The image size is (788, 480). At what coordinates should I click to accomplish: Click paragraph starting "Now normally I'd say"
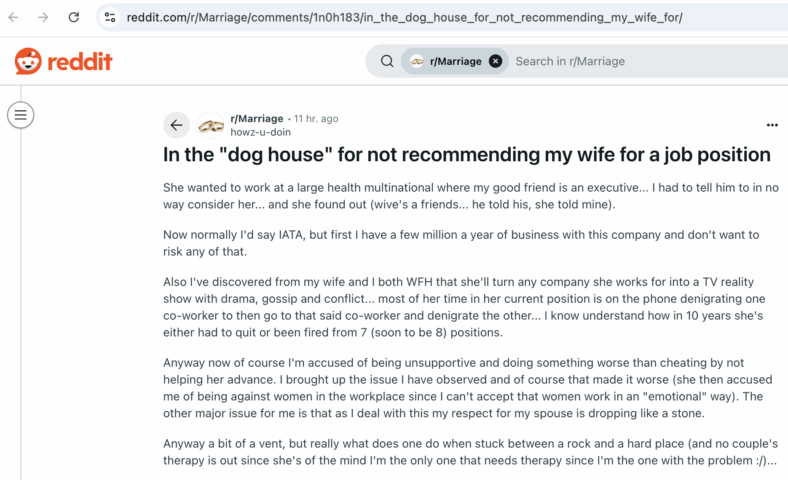pos(461,243)
